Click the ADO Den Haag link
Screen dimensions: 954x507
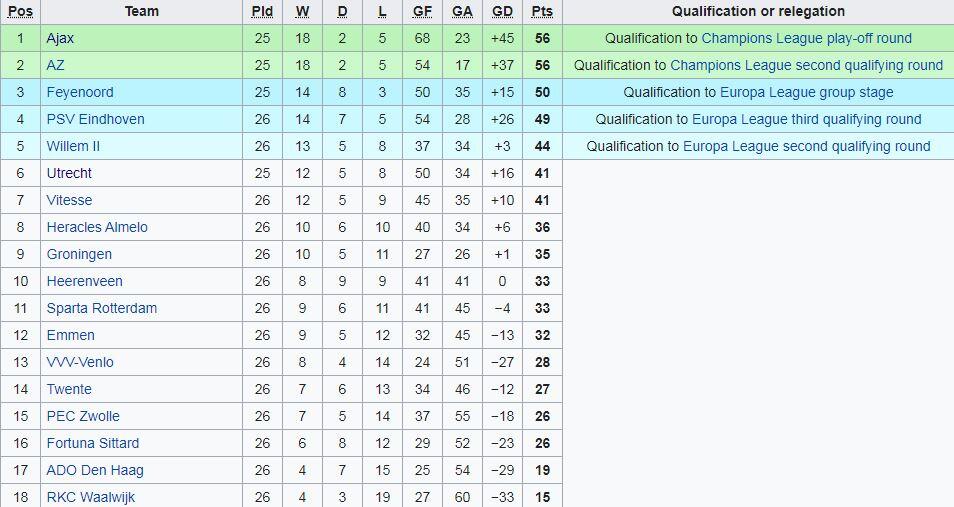pos(95,470)
